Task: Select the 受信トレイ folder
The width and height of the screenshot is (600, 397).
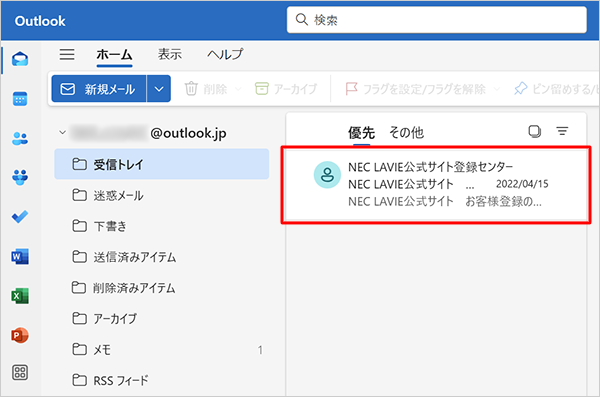Action: coord(161,164)
